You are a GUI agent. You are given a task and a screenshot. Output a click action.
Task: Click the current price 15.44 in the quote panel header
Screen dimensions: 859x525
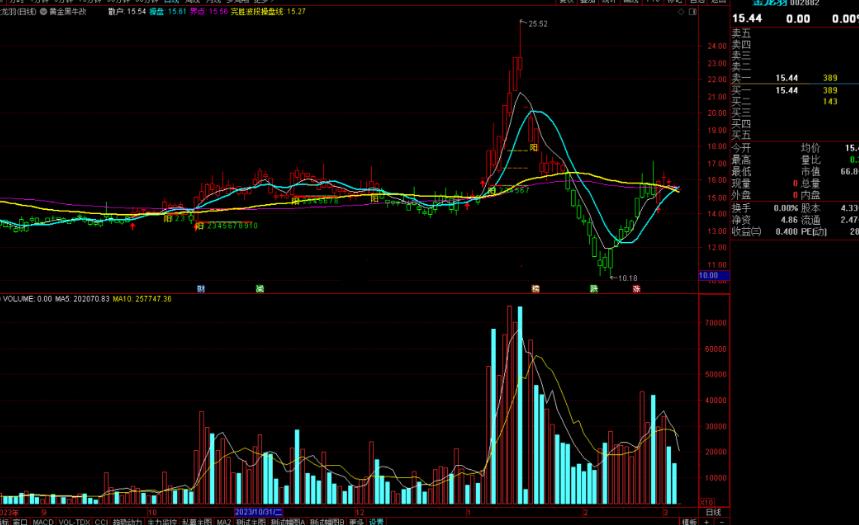coord(747,18)
